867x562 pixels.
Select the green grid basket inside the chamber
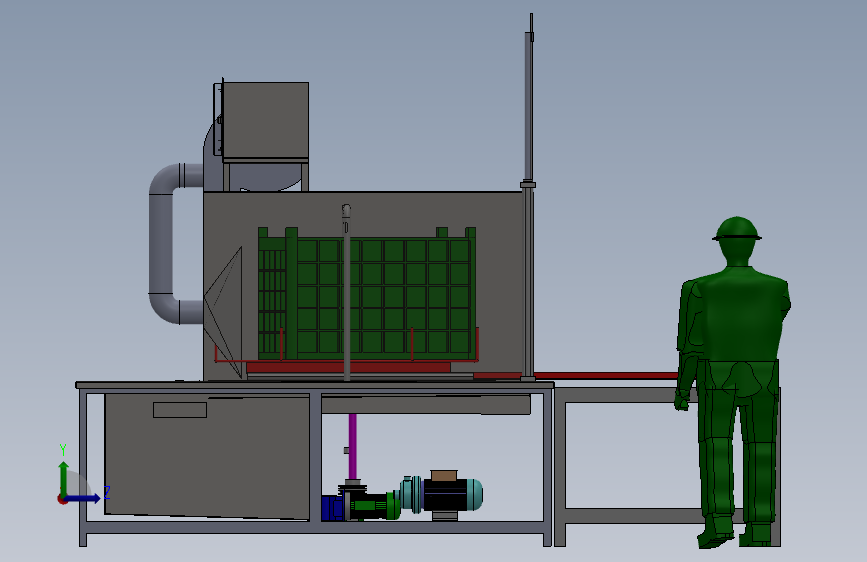[367, 294]
